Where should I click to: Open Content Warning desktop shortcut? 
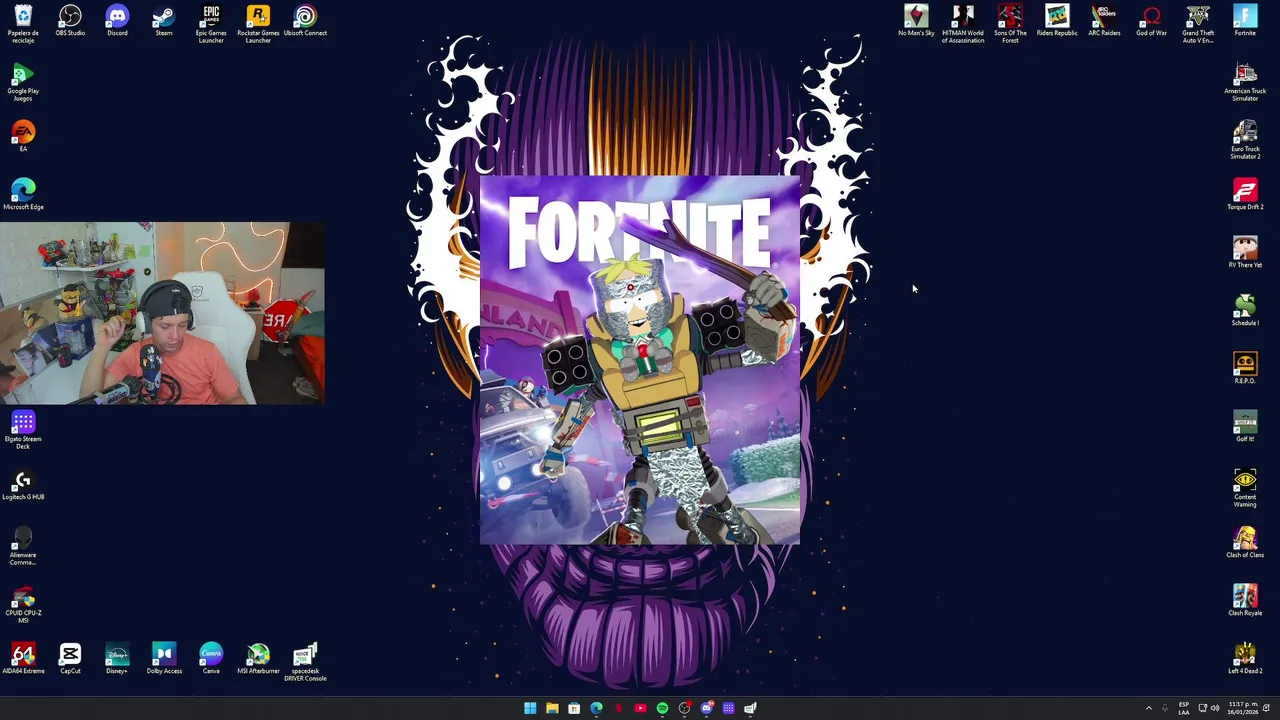pos(1245,488)
